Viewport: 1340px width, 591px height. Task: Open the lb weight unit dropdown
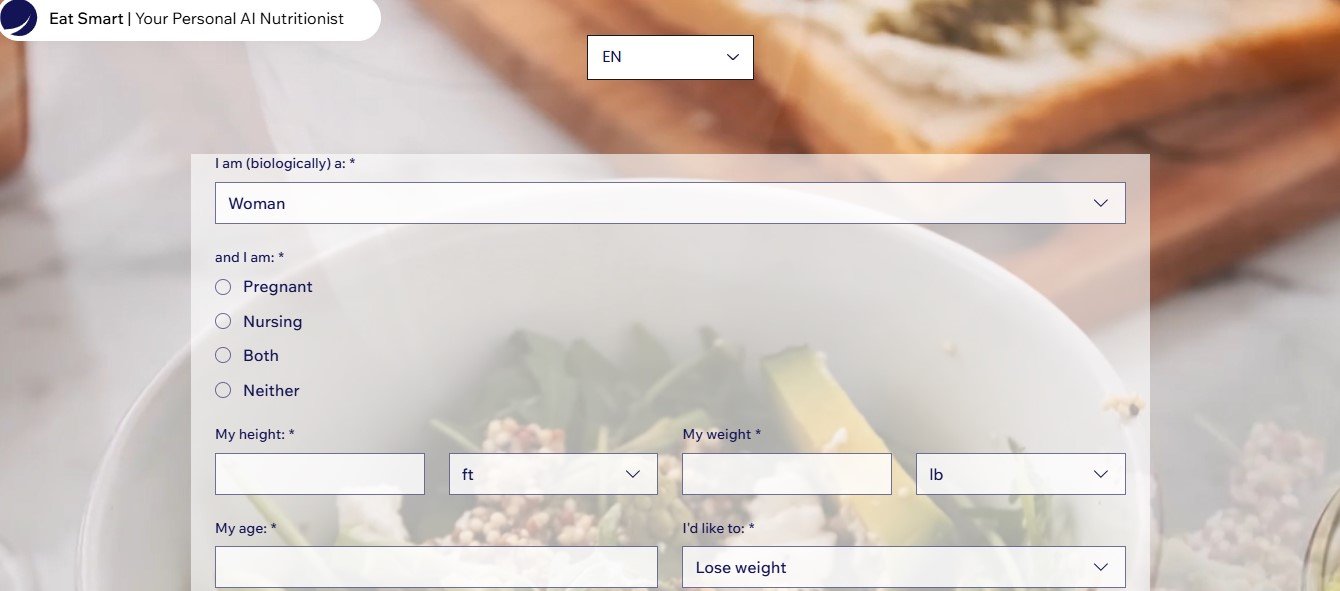point(1021,474)
